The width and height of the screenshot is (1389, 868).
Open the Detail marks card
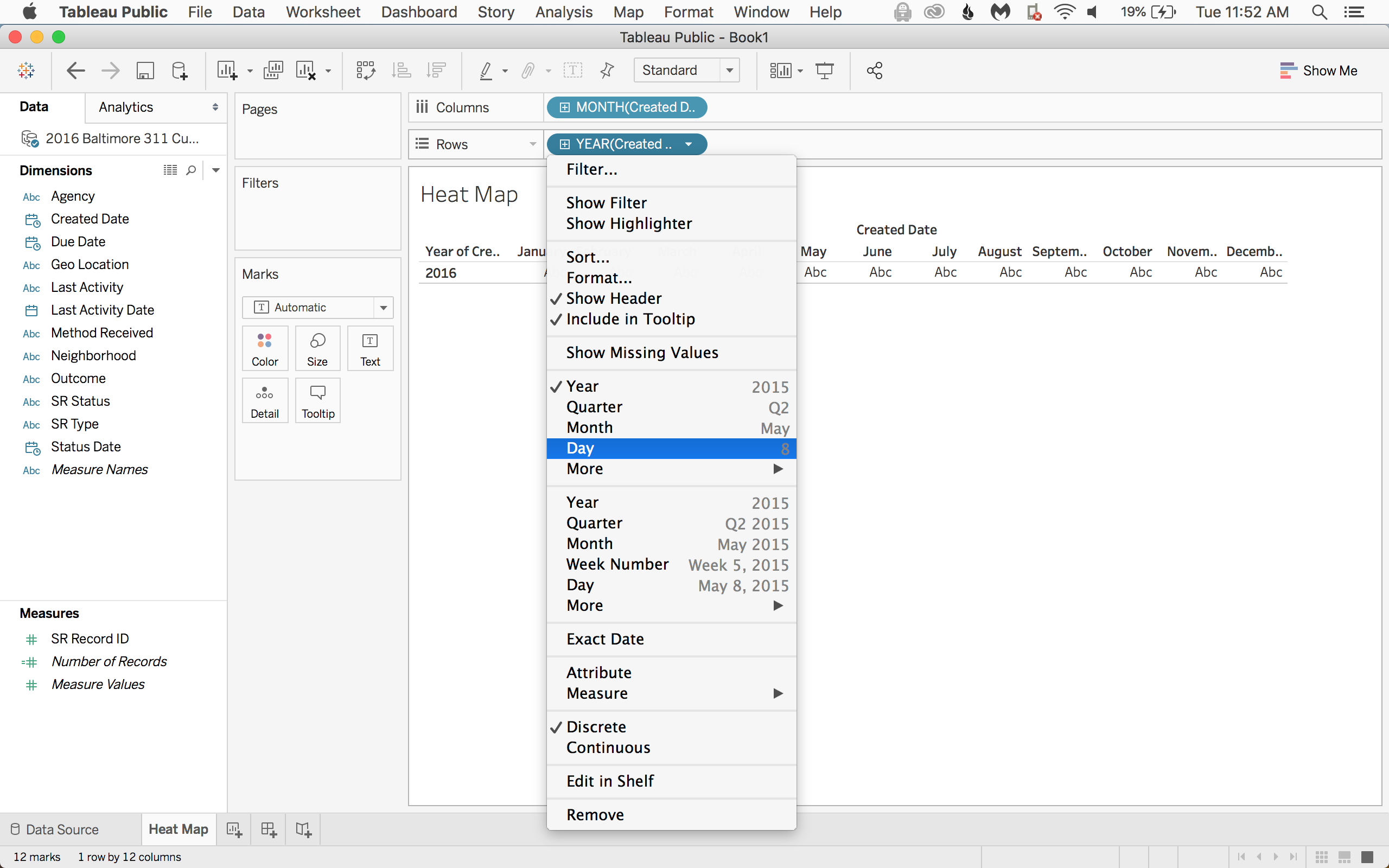(x=265, y=401)
